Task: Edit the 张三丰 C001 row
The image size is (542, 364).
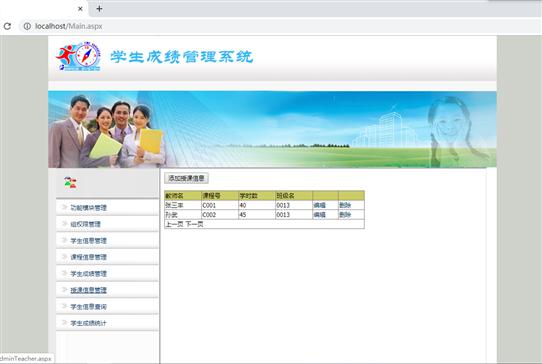Action: (x=319, y=205)
